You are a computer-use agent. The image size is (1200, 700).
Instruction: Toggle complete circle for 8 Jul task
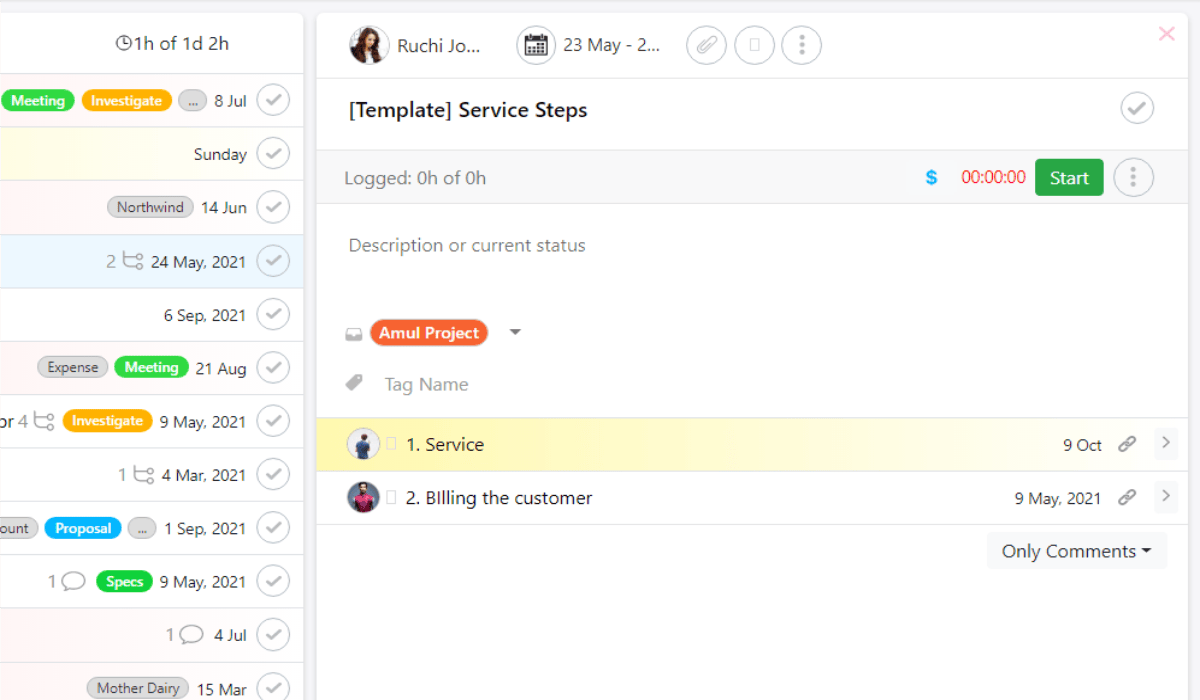click(x=273, y=101)
